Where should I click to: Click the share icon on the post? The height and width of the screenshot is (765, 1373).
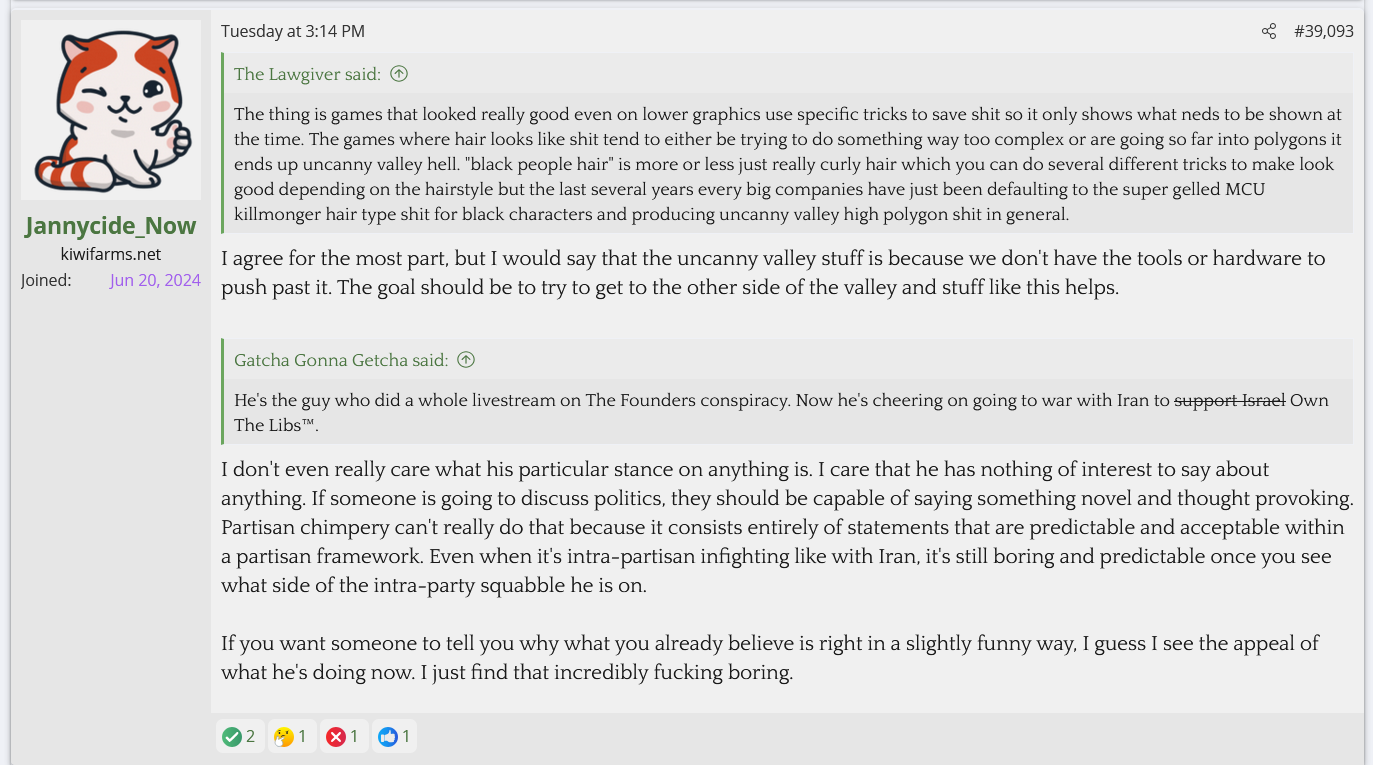pos(1269,31)
